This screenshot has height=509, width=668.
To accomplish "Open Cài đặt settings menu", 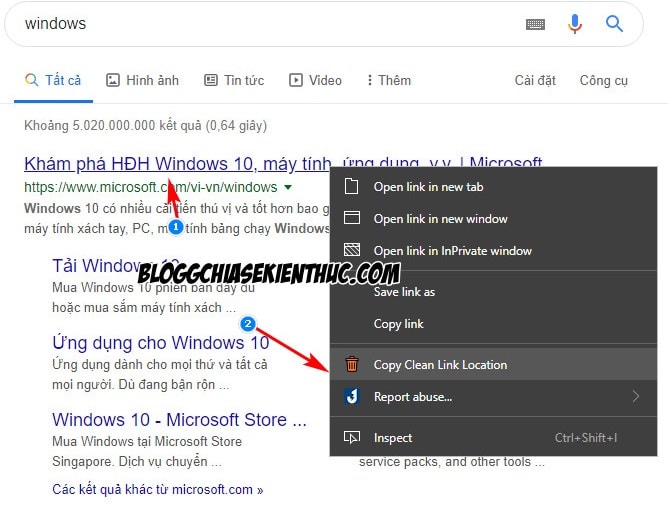I will [x=535, y=80].
